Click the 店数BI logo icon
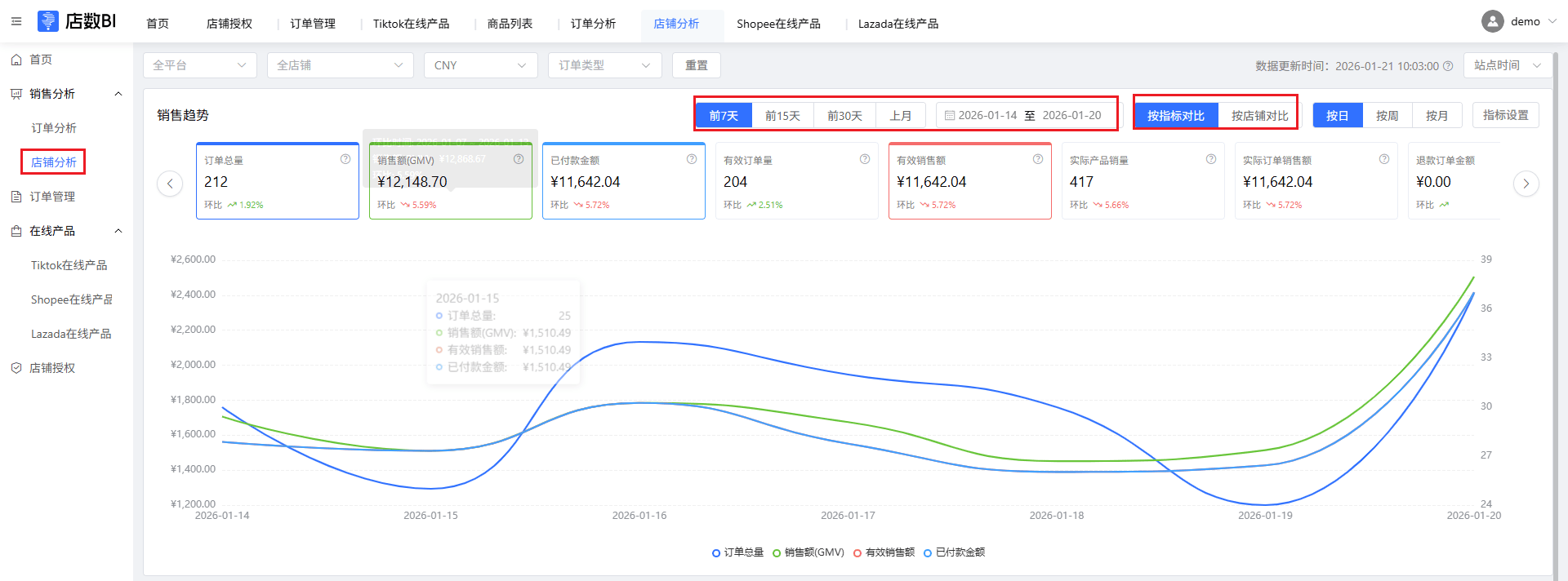 [x=48, y=21]
